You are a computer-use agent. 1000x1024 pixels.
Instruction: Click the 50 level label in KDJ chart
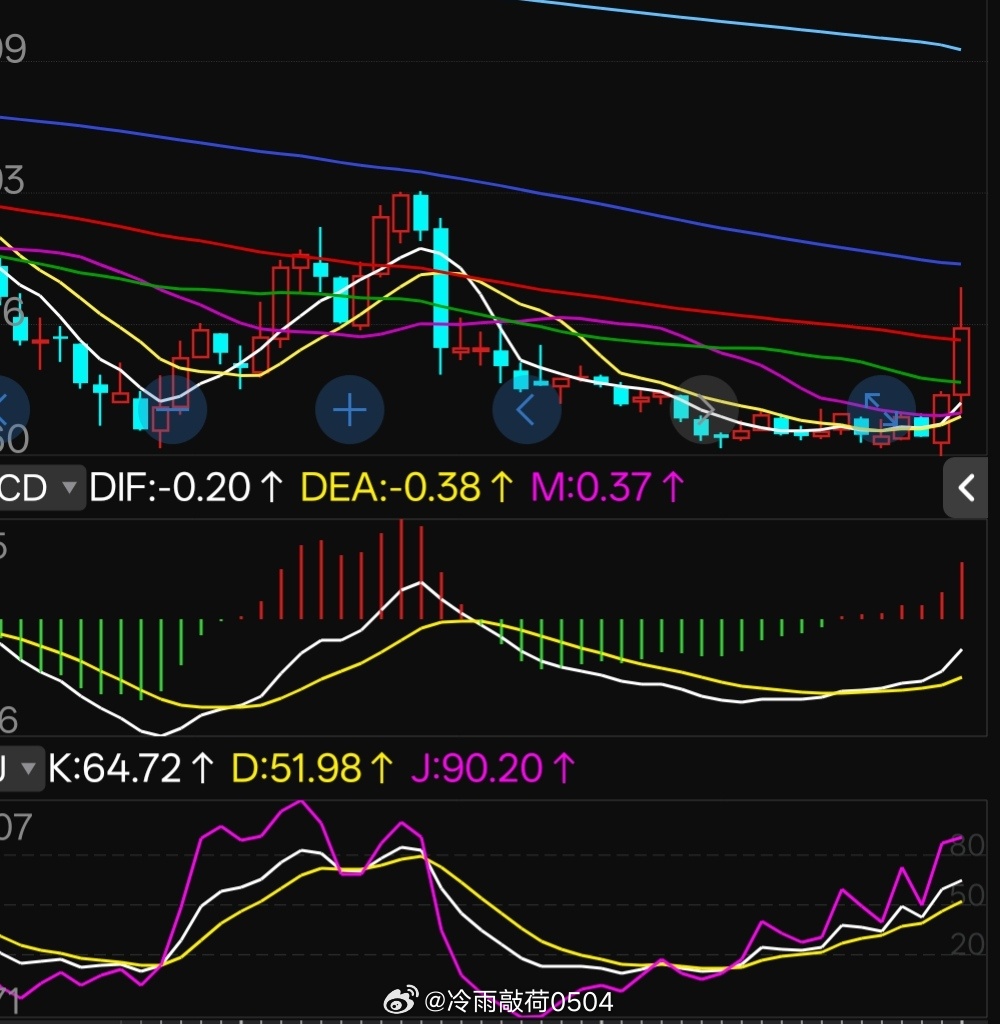[967, 895]
